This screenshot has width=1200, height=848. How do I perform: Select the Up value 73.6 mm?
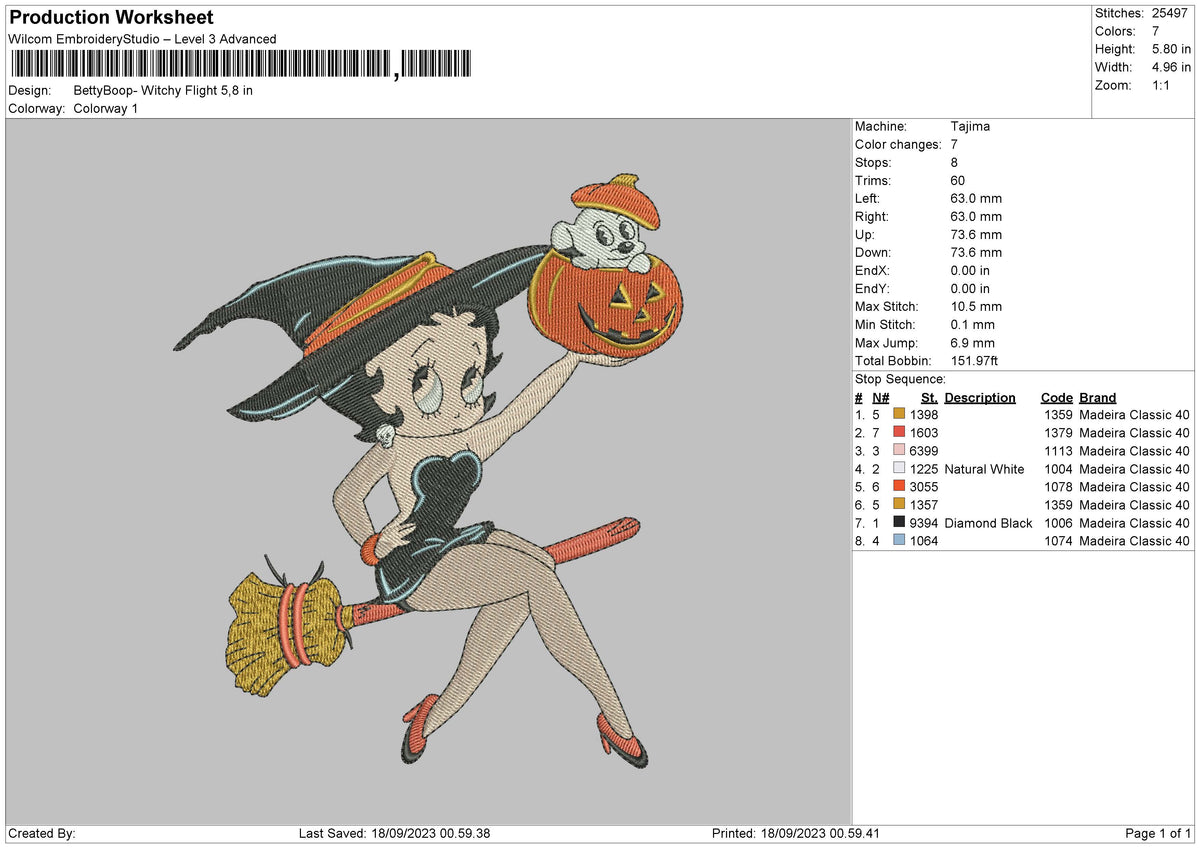(x=976, y=234)
